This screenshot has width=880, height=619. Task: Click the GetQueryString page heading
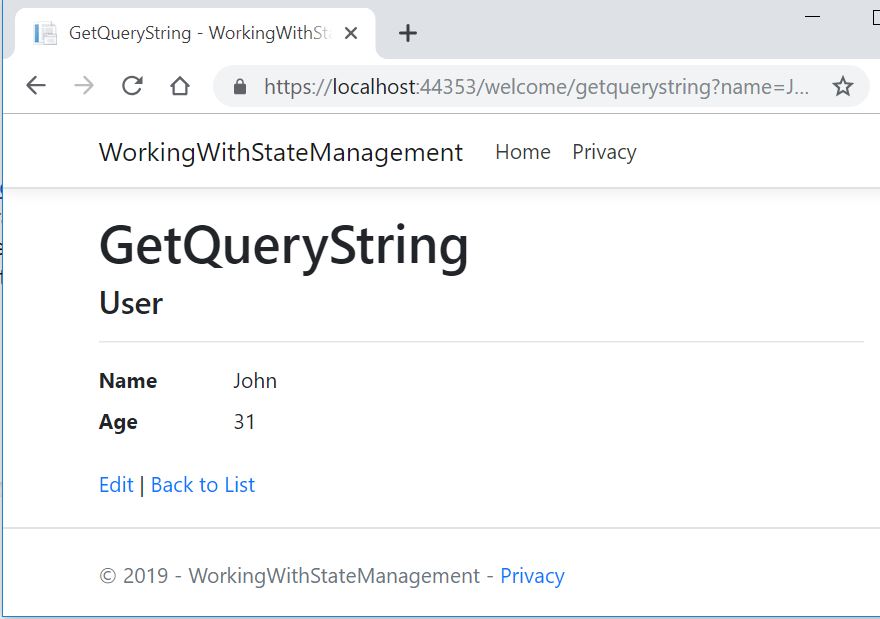(x=284, y=245)
